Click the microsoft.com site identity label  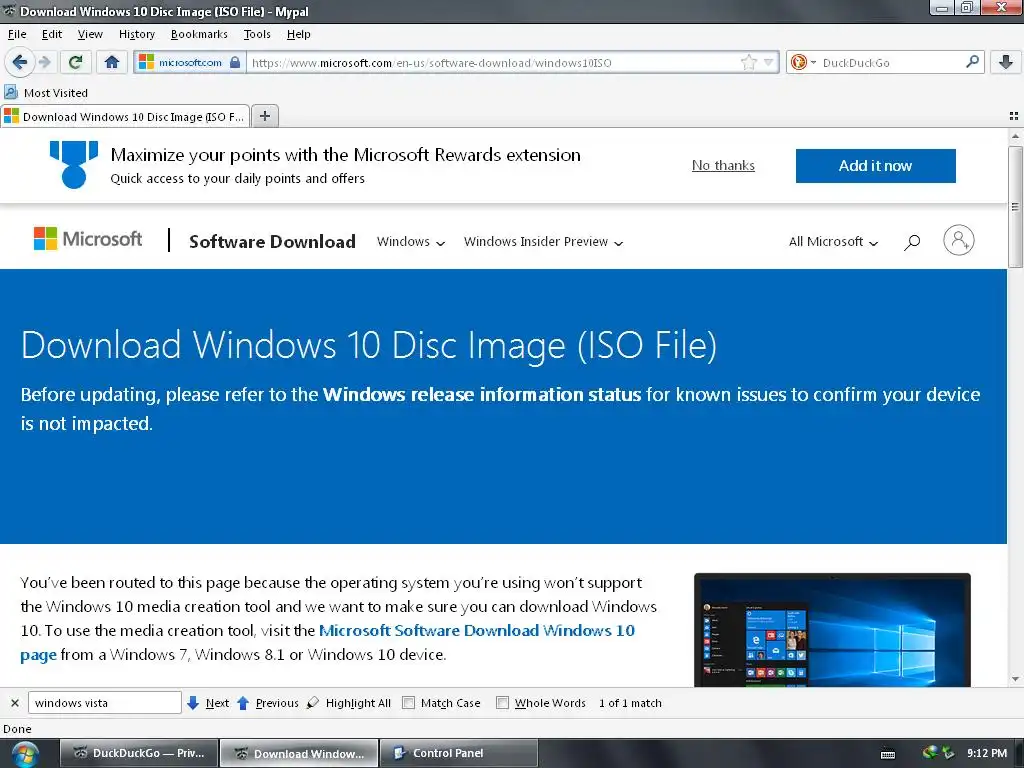coord(190,63)
